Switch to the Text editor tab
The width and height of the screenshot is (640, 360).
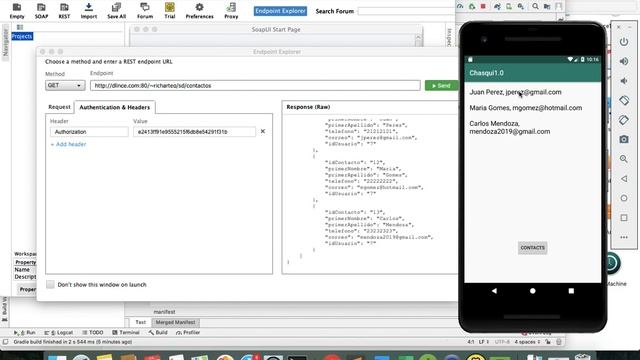tap(140, 322)
